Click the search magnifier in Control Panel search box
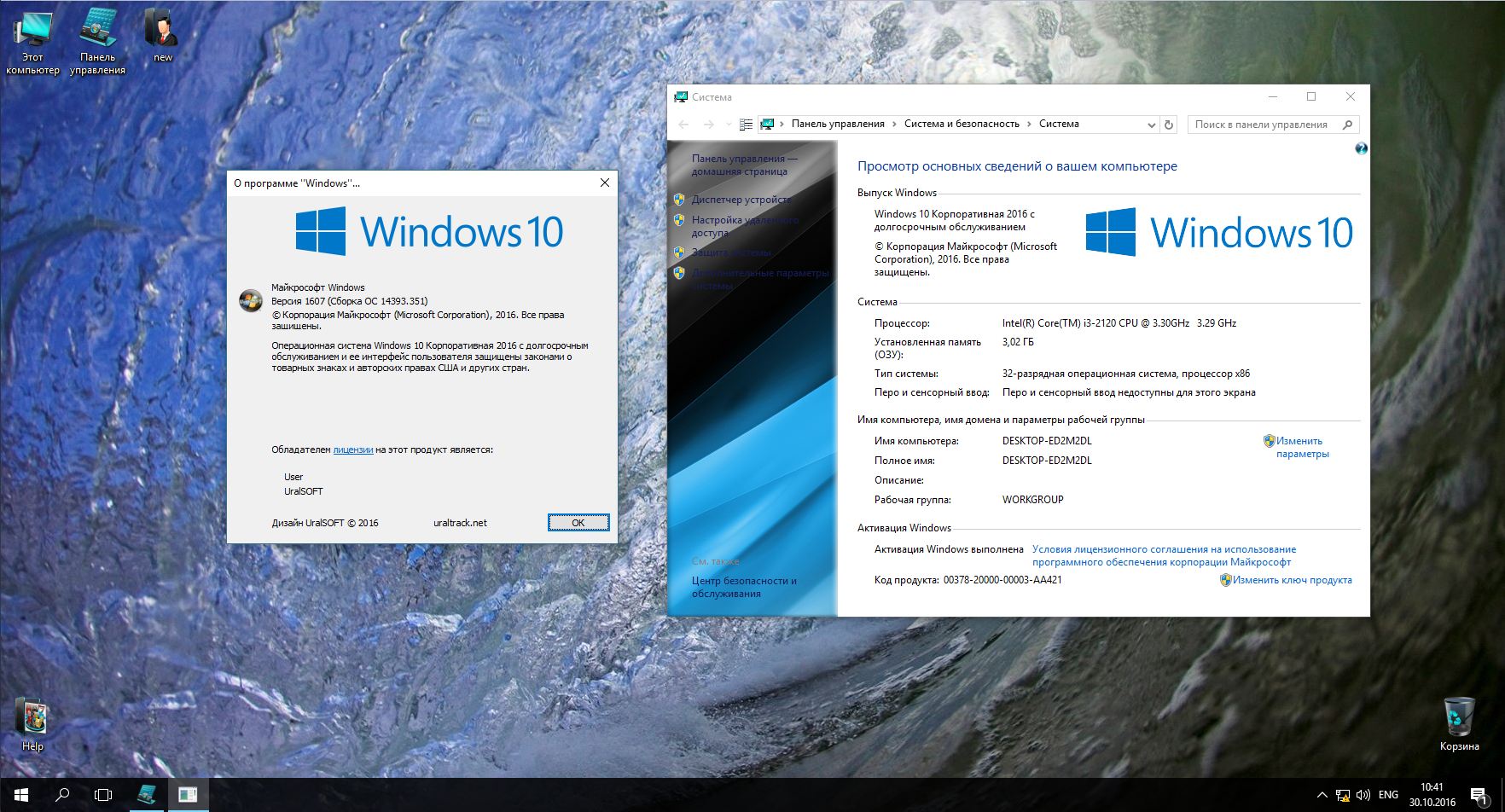This screenshot has width=1505, height=812. click(x=1347, y=125)
